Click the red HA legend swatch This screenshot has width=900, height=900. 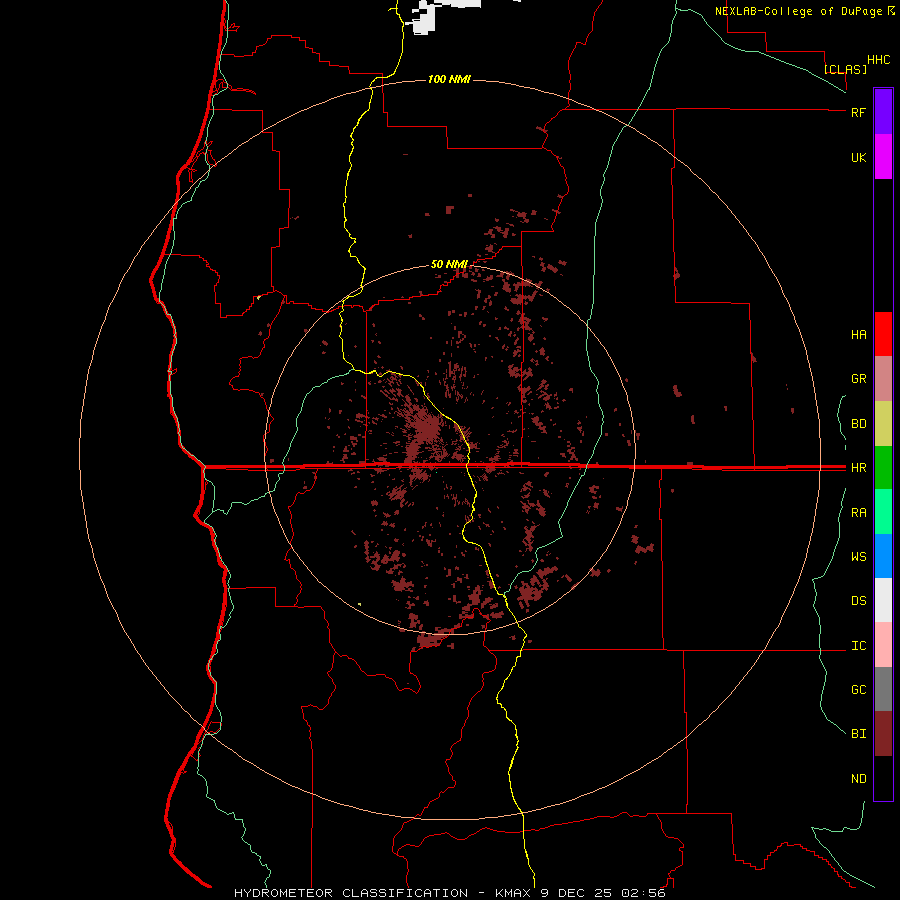pos(883,334)
